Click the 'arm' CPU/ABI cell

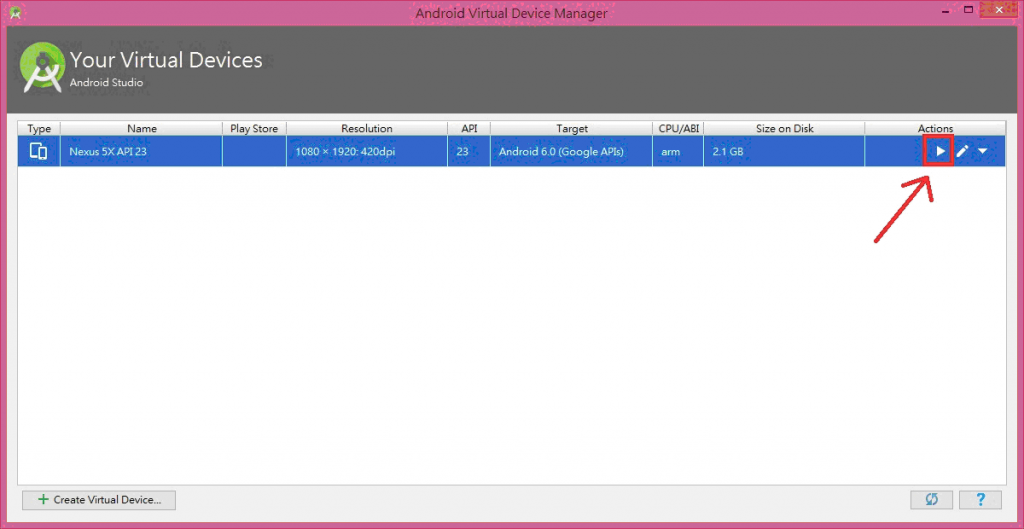coord(679,152)
